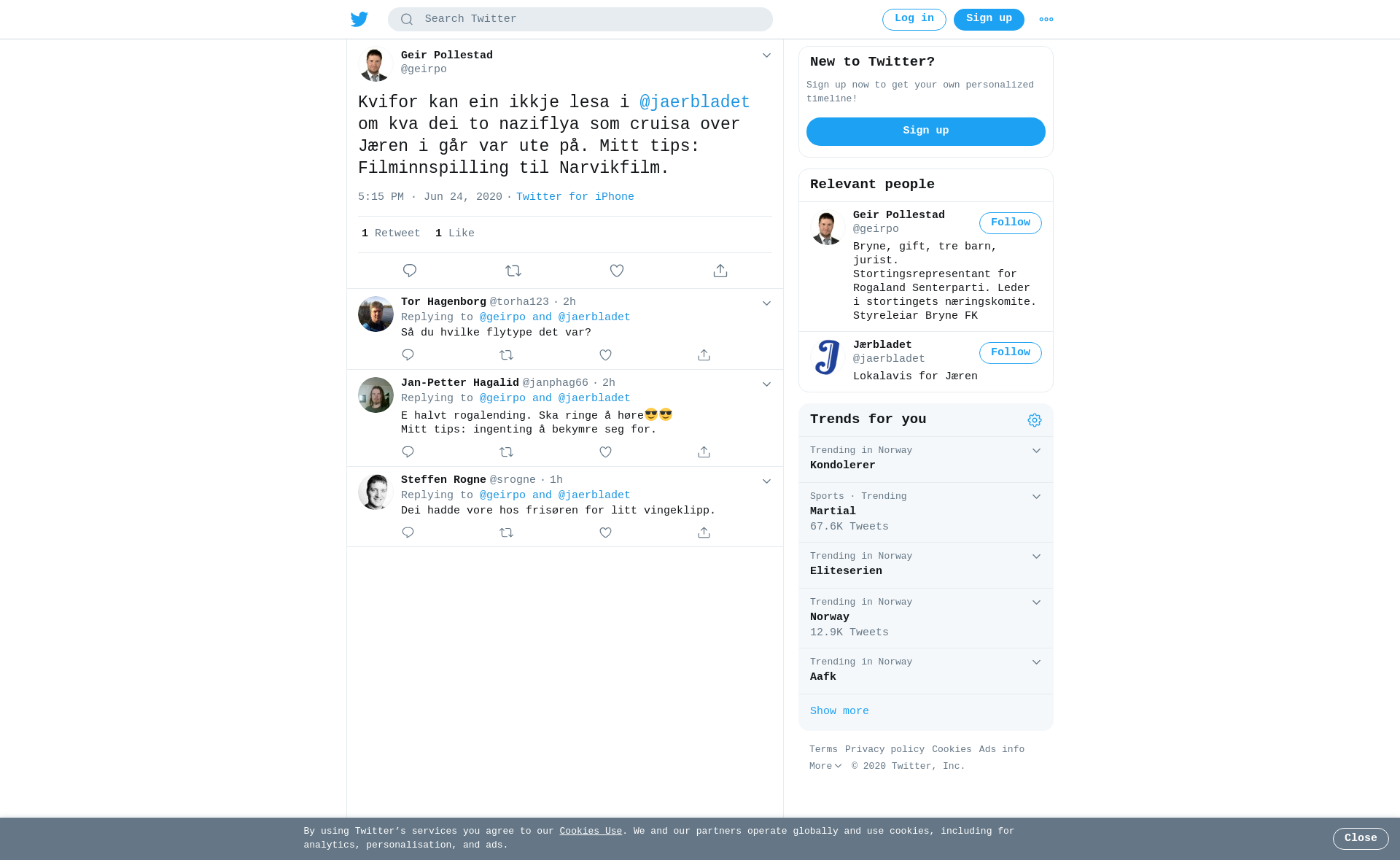Show more trends

coord(839,711)
